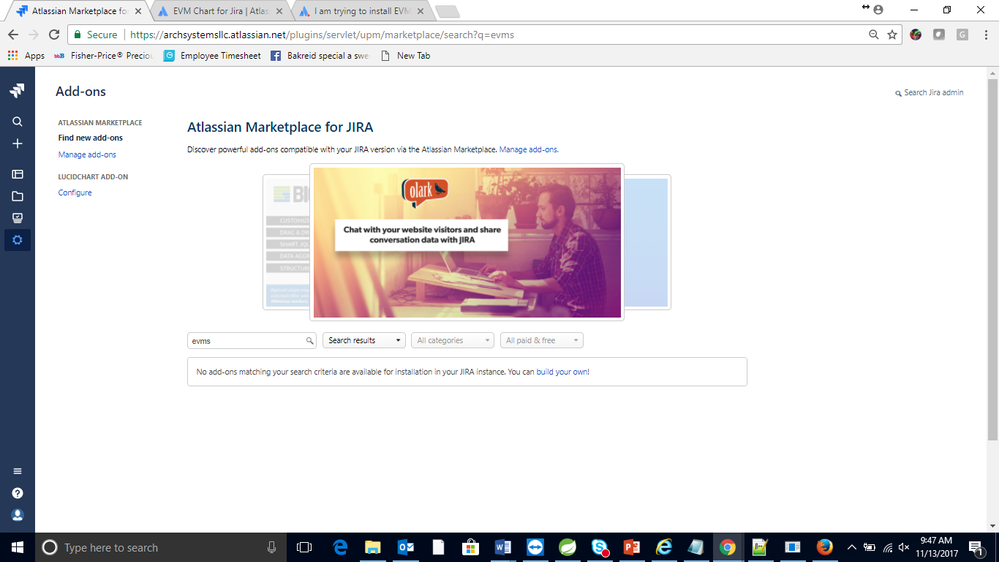The height and width of the screenshot is (562, 999).
Task: Open Jira sidebar search magnifier
Action: 17,122
